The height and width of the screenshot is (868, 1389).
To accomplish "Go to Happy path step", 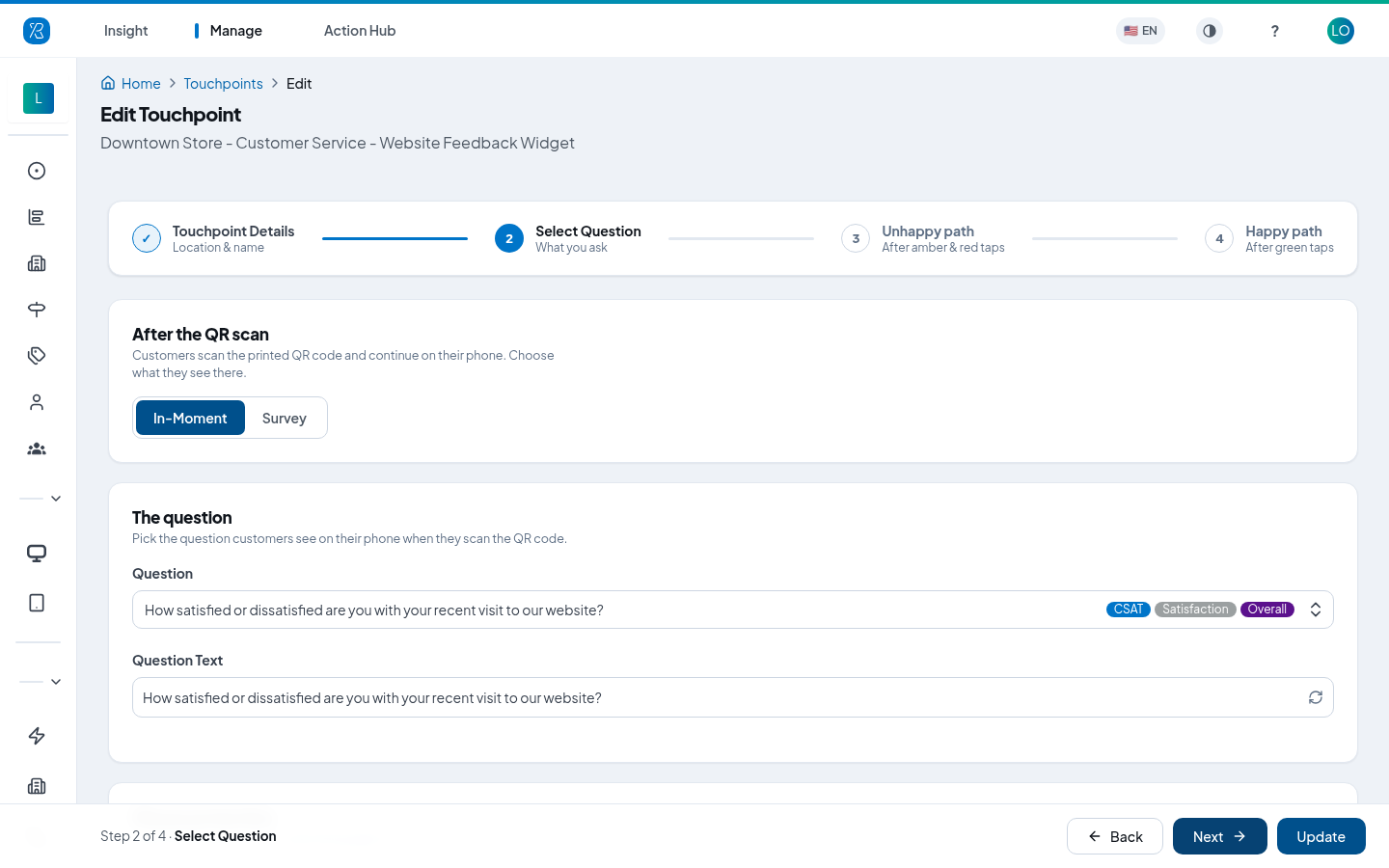I will (1269, 238).
